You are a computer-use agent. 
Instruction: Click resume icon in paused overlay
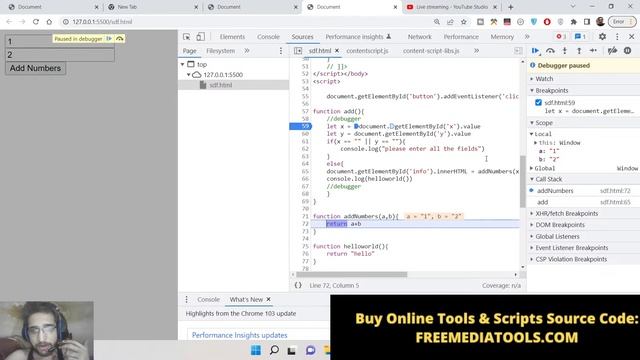[109, 39]
